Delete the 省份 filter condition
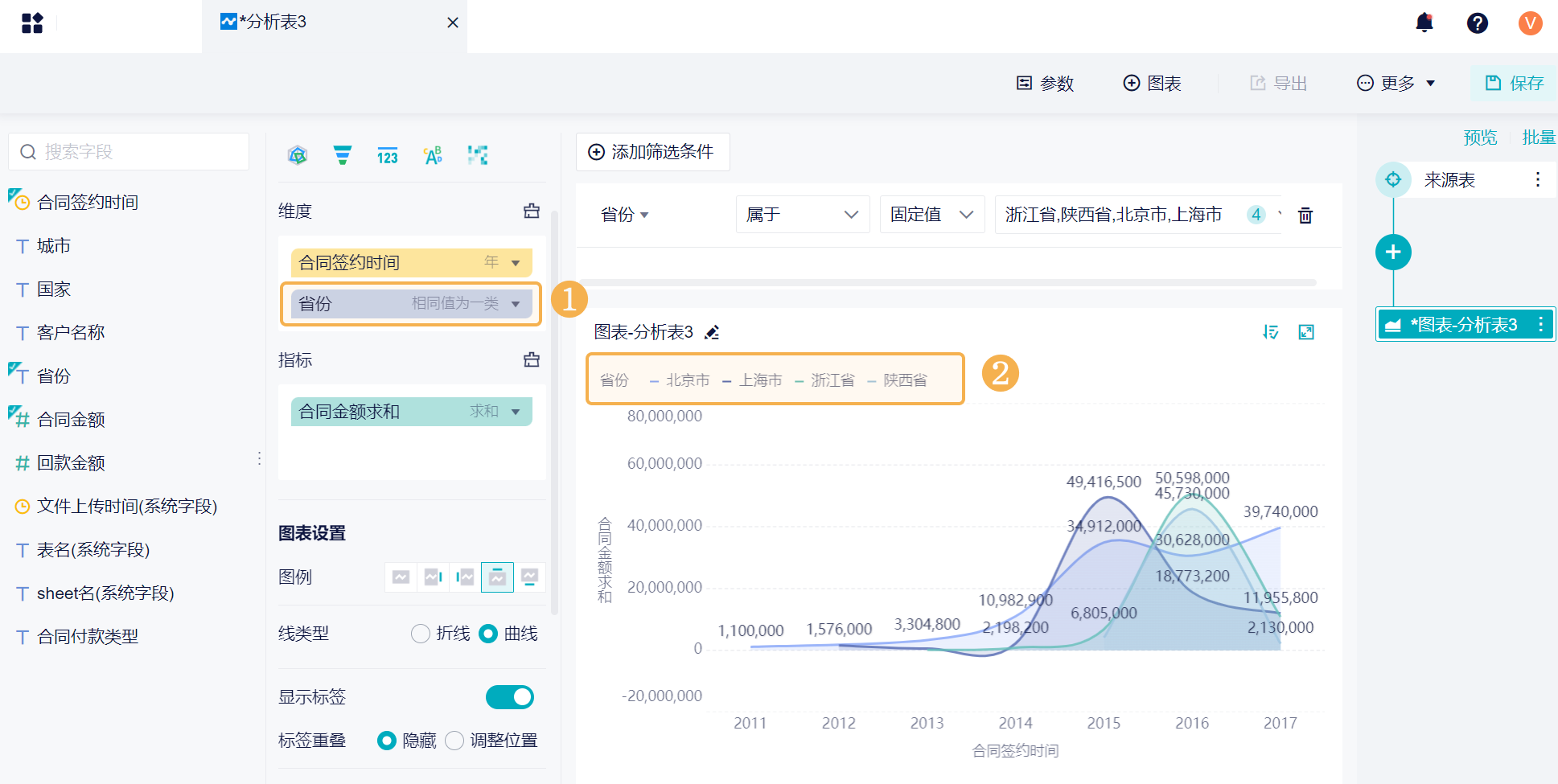 (x=1305, y=215)
